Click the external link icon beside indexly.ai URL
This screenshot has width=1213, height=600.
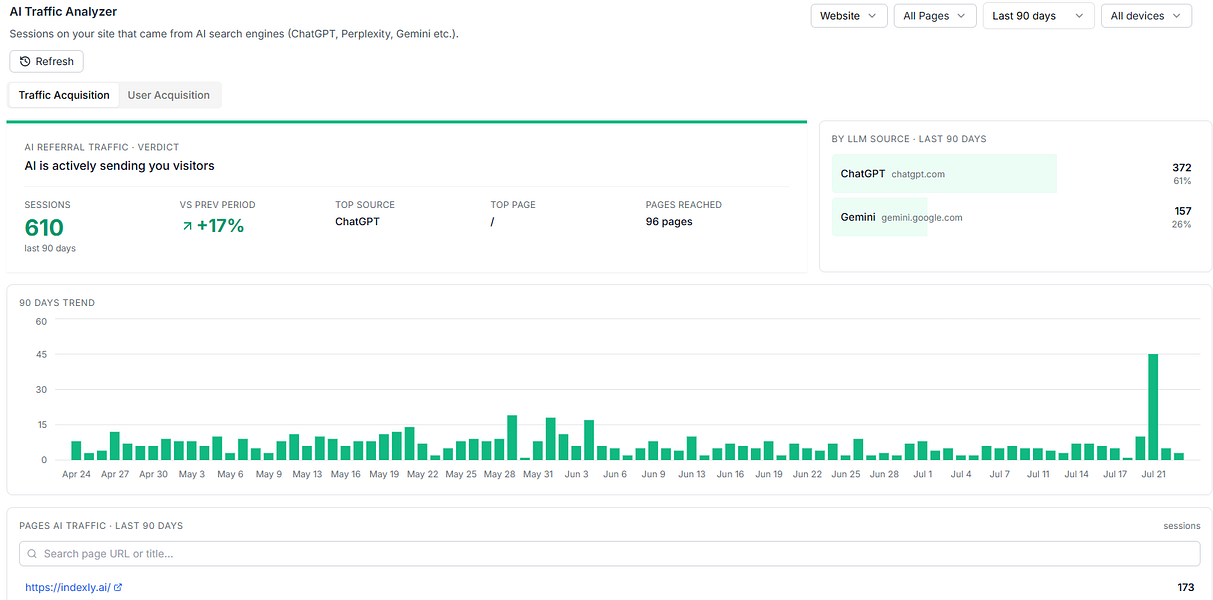coord(118,588)
